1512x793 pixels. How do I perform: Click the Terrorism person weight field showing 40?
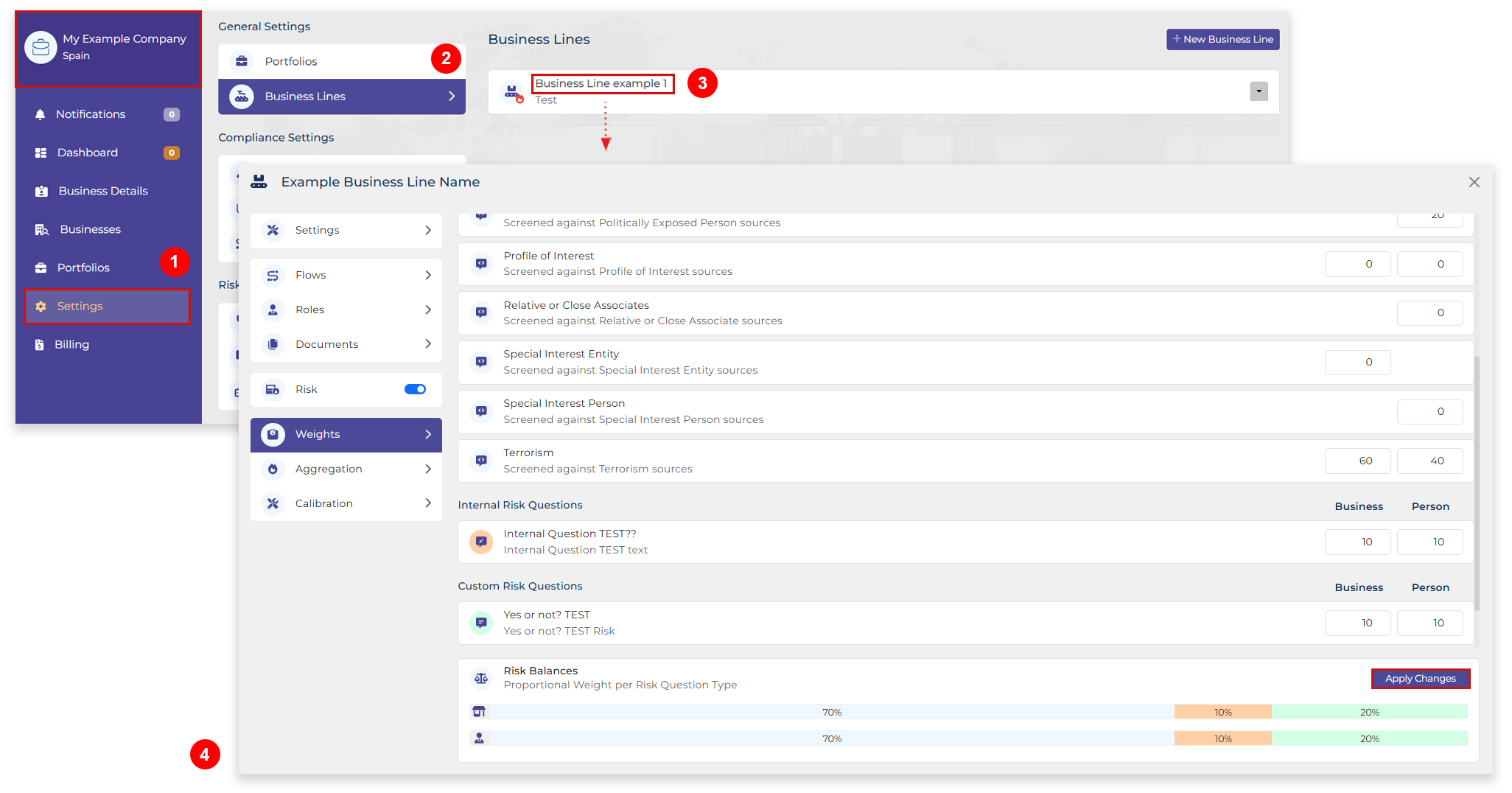coord(1429,461)
